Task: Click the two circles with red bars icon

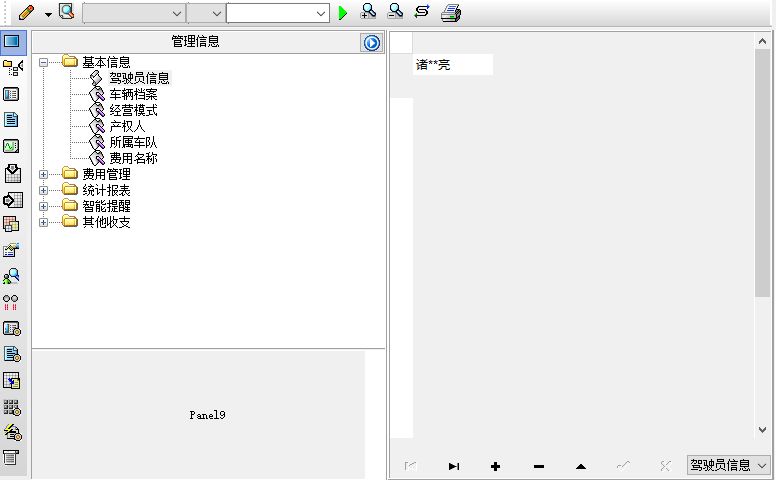Action: click(10, 302)
